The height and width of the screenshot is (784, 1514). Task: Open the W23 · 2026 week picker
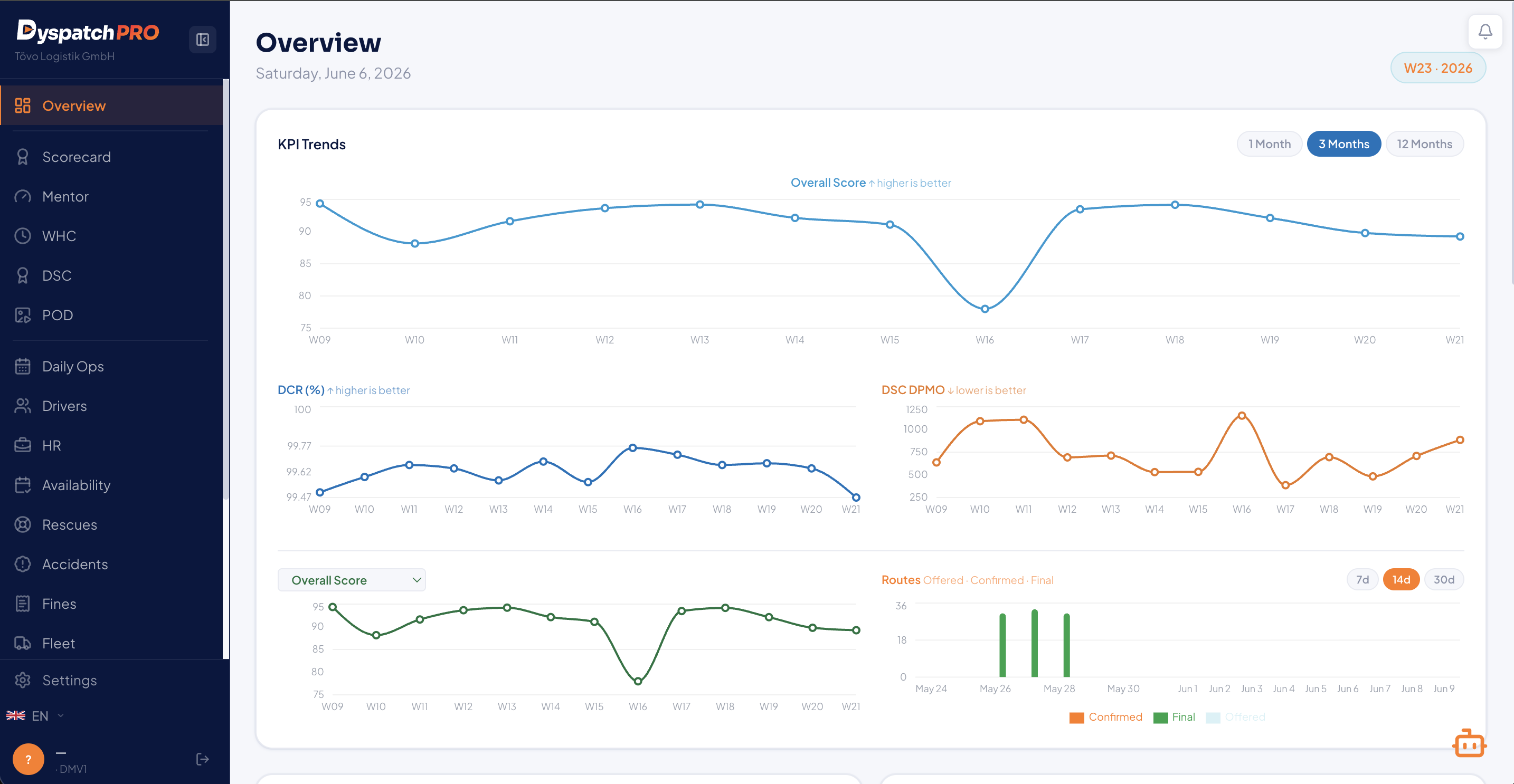point(1437,68)
